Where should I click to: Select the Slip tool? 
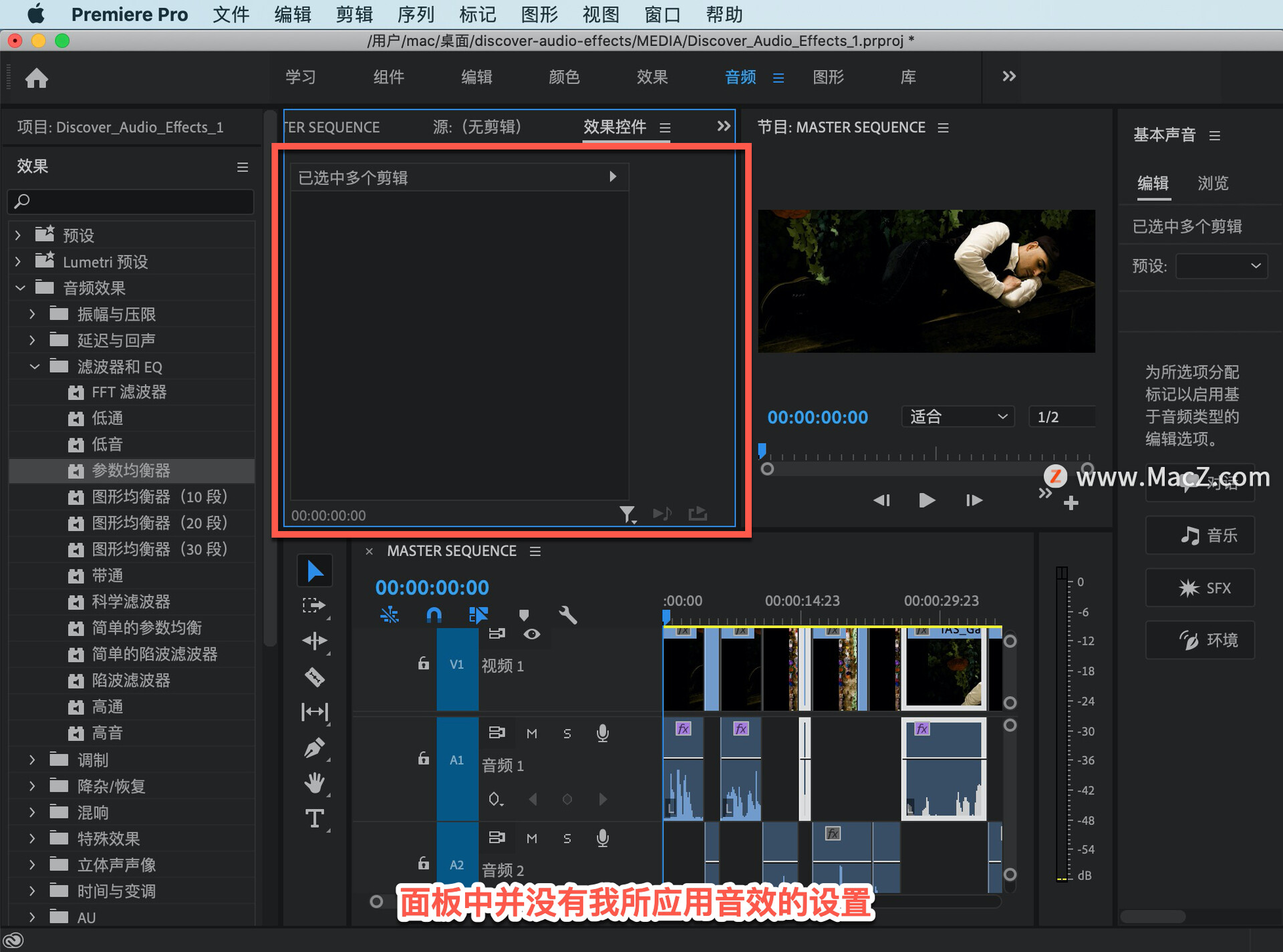[314, 712]
